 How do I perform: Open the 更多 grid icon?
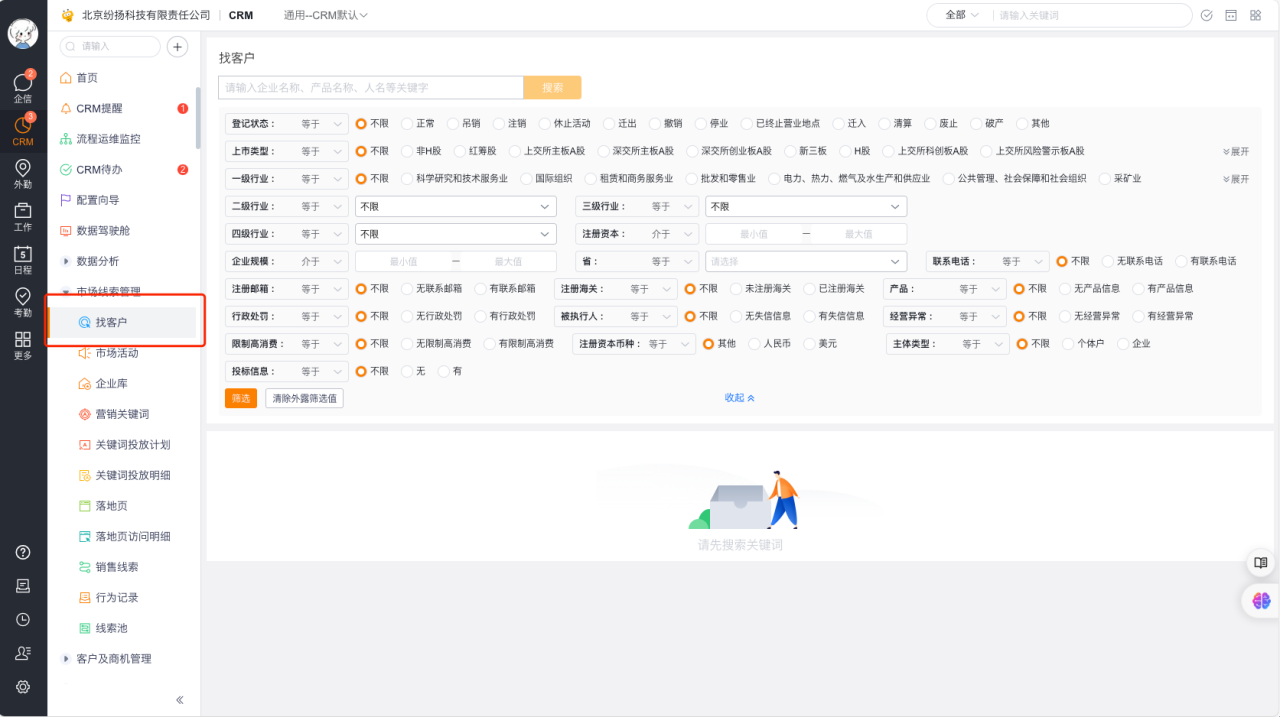(x=22, y=345)
